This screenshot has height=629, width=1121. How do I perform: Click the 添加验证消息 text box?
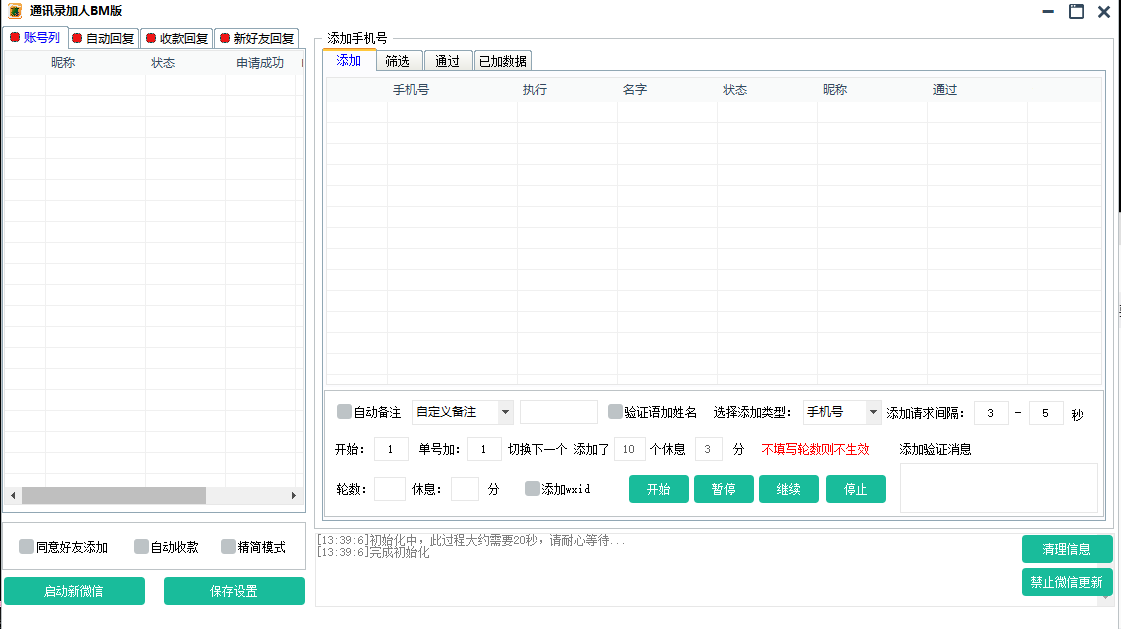click(998, 488)
